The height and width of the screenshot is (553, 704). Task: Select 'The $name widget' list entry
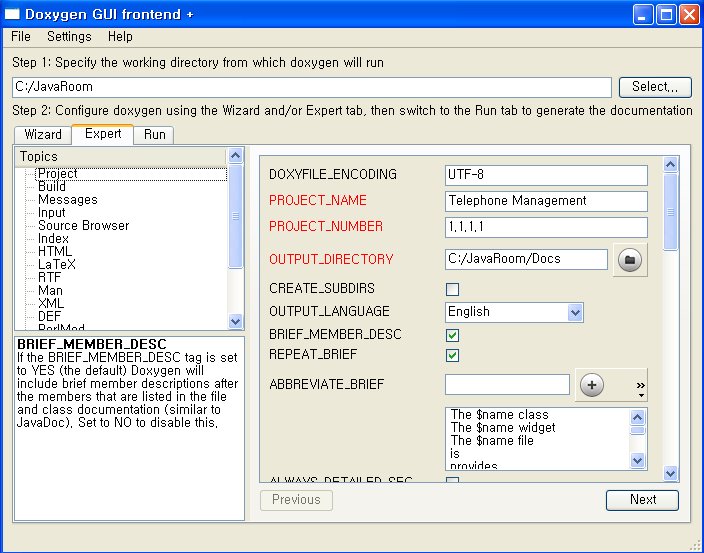click(503, 428)
